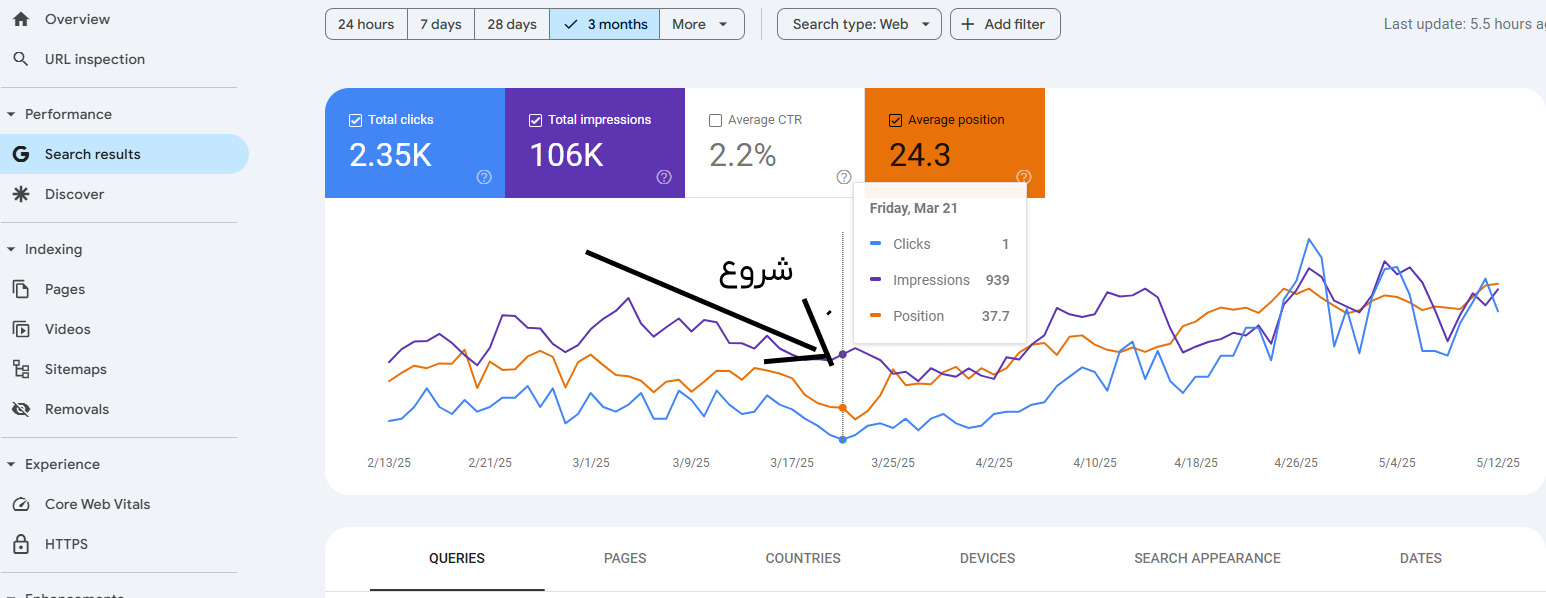Viewport: 1546px width, 598px height.
Task: Enable the Average CTR checkbox
Action: 715,120
